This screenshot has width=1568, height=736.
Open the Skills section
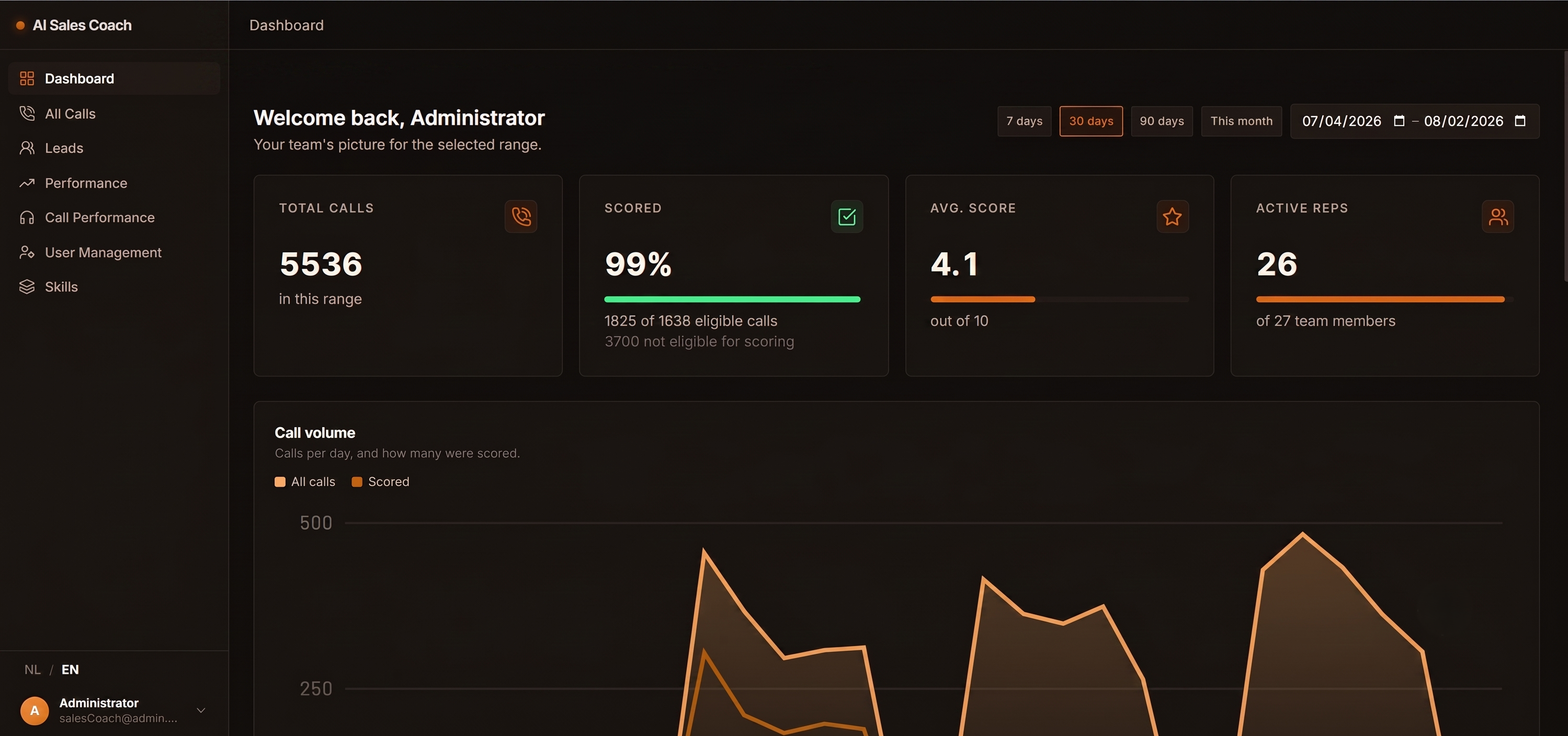coord(115,286)
